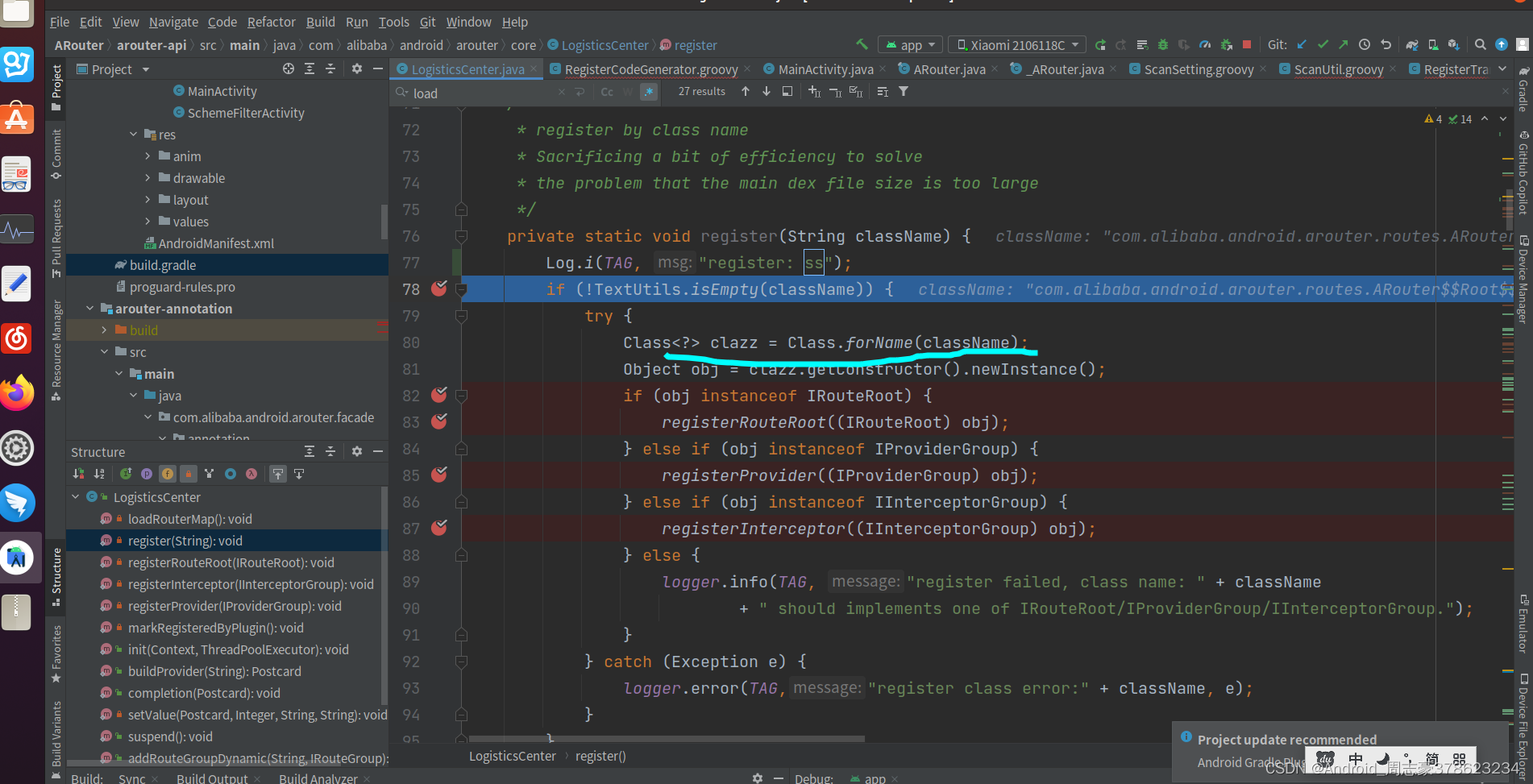This screenshot has height=784, width=1533.
Task: Open Firefox from the Ubuntu dock
Action: click(x=17, y=393)
